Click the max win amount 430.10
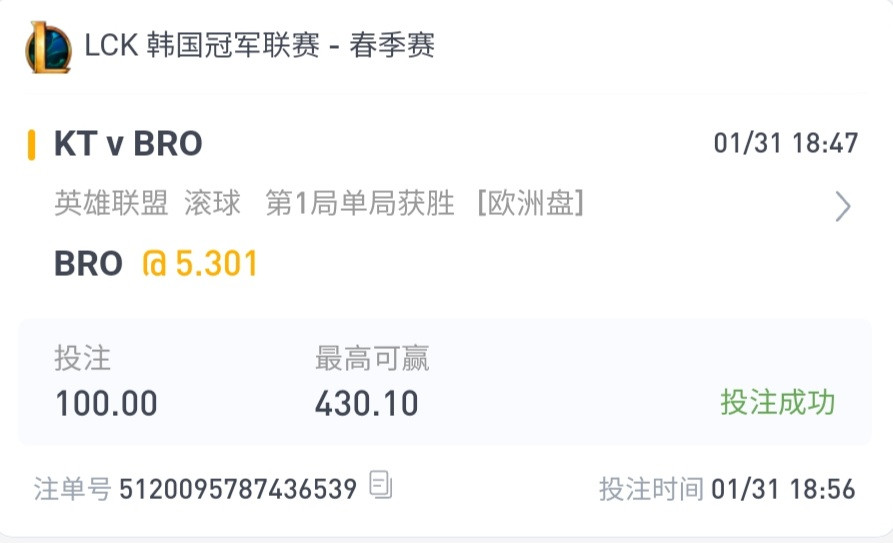893x543 pixels. [x=367, y=403]
